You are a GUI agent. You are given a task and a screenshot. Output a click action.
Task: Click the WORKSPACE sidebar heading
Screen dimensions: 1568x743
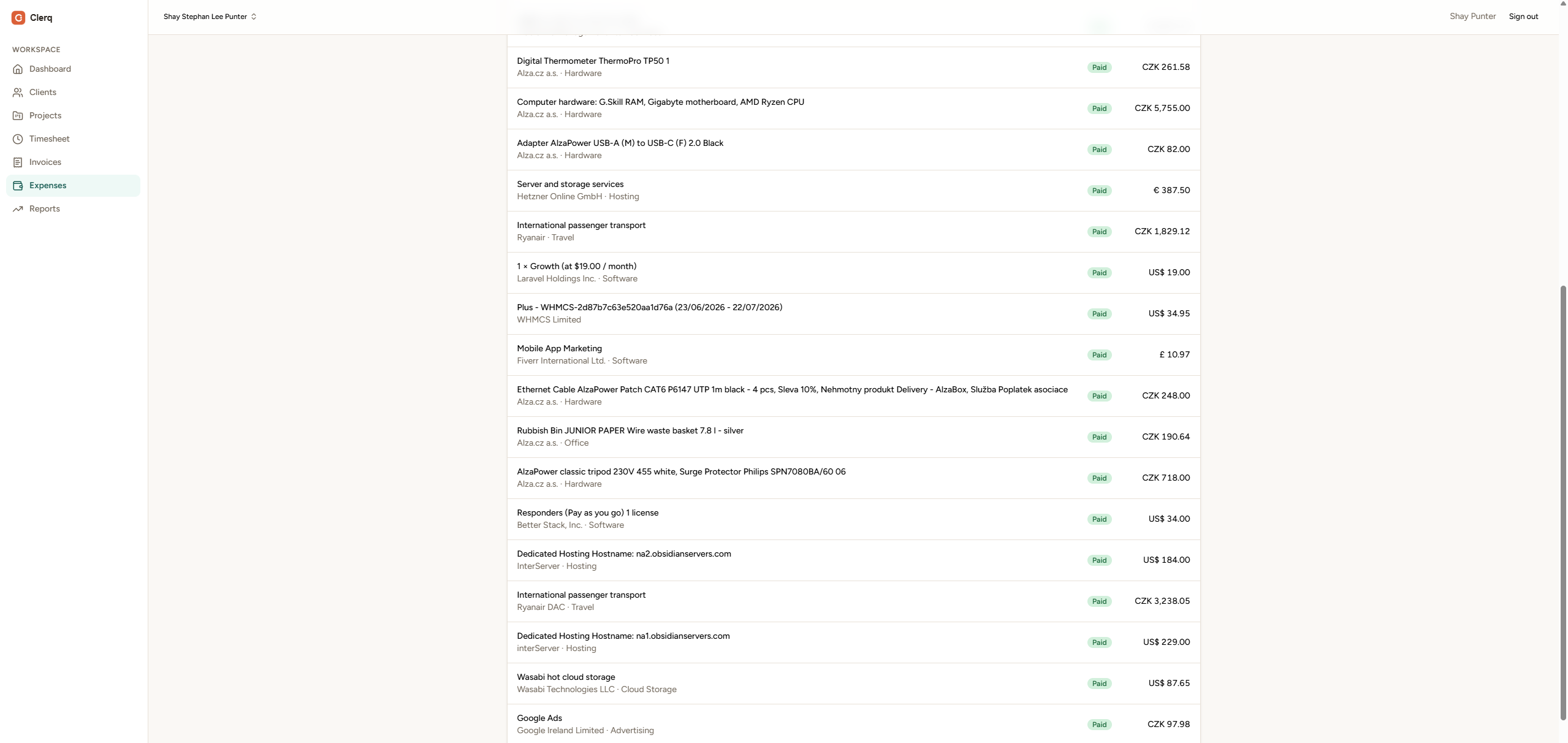[x=36, y=50]
